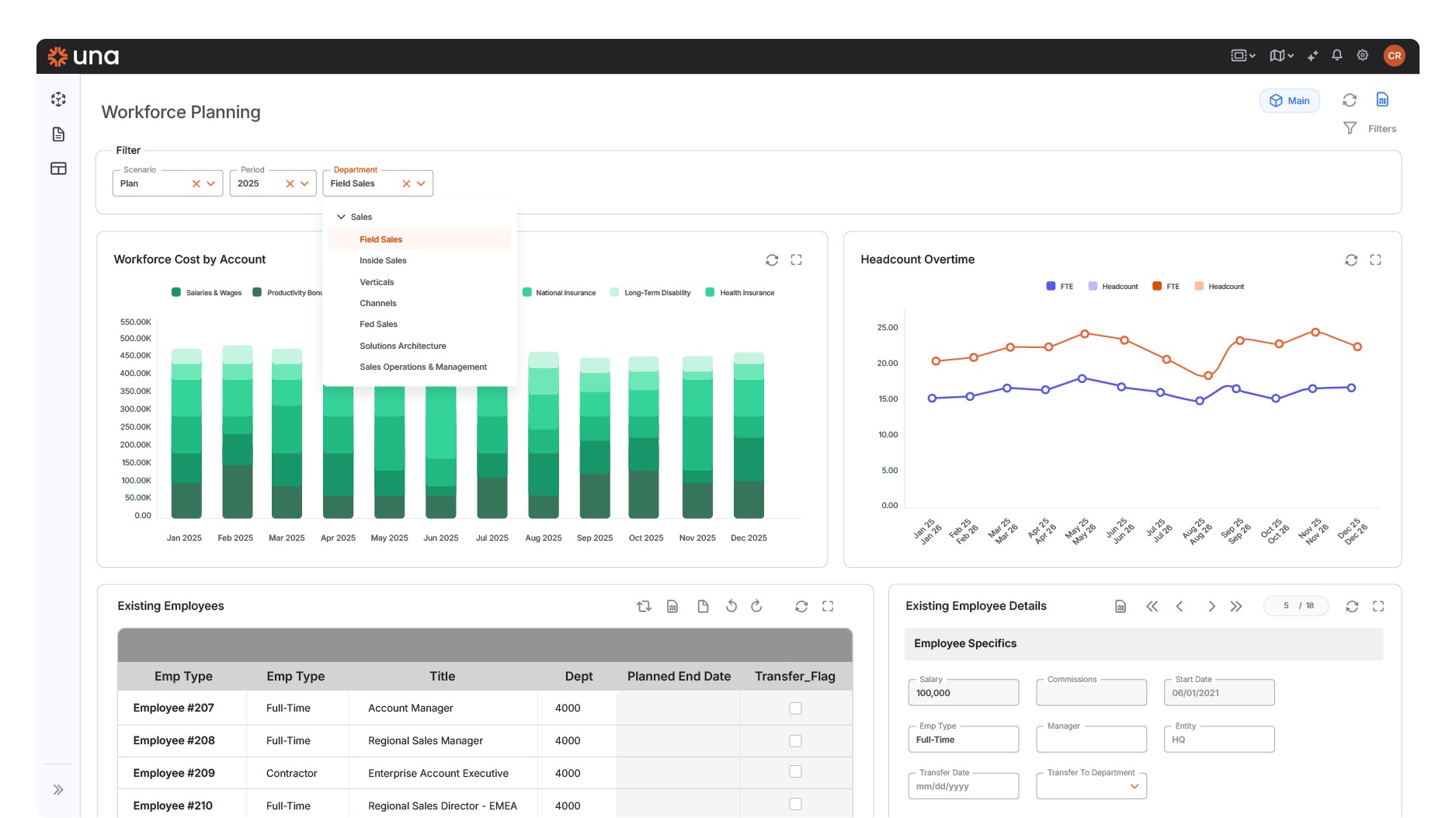This screenshot has height=818, width=1456.
Task: Open Transfer To Department dropdown
Action: point(1135,786)
